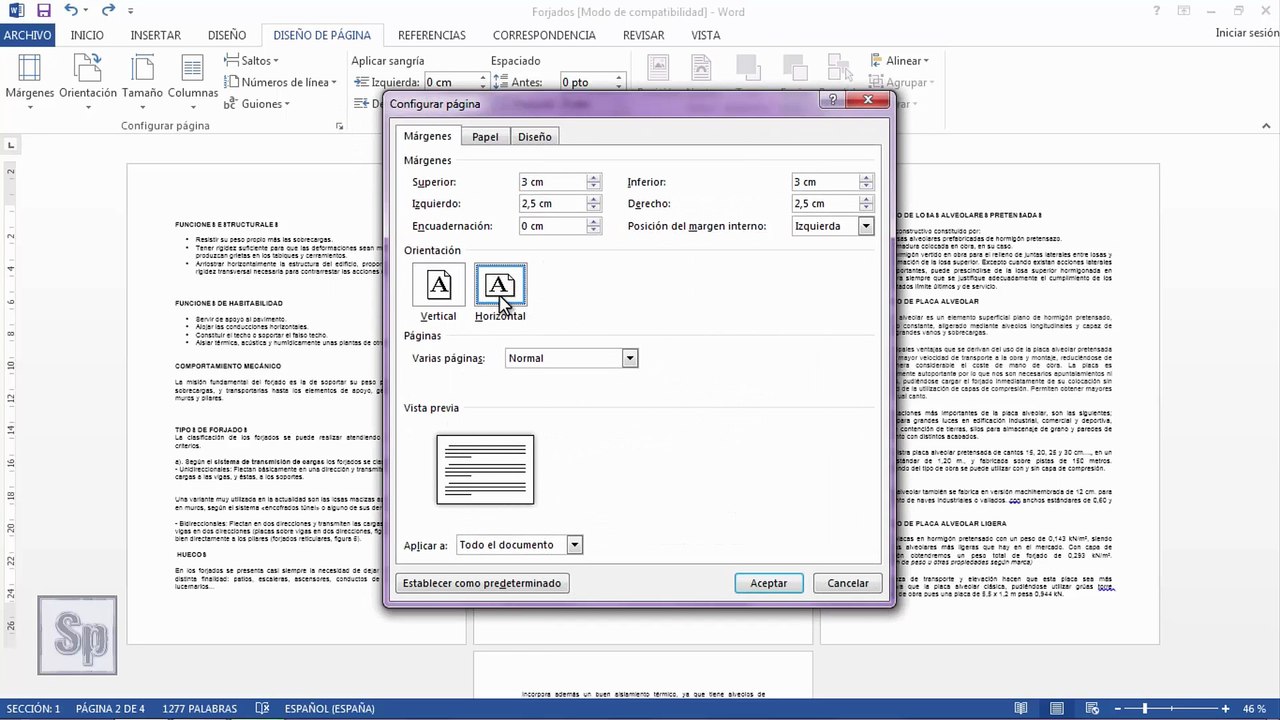Click the Posición icon in the ribbon

657,68
